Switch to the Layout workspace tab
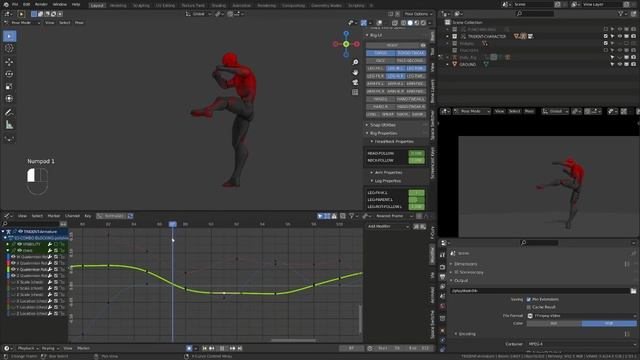The height and width of the screenshot is (360, 640). click(97, 5)
